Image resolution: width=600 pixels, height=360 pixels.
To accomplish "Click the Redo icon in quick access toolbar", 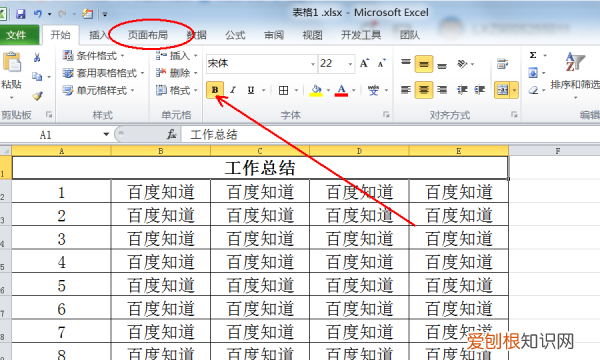I will [62, 14].
